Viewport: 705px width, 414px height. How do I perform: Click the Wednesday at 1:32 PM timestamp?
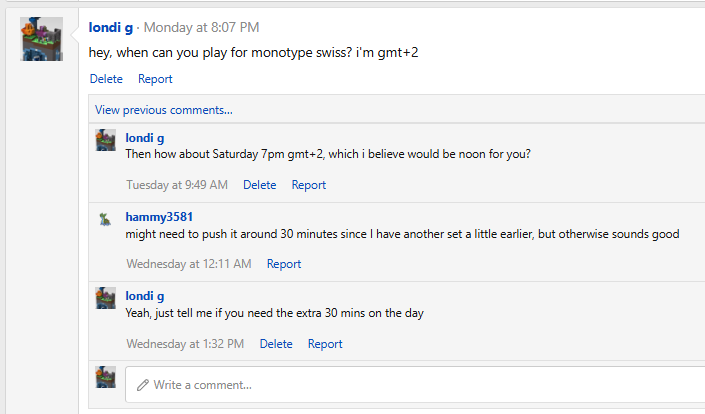(185, 344)
